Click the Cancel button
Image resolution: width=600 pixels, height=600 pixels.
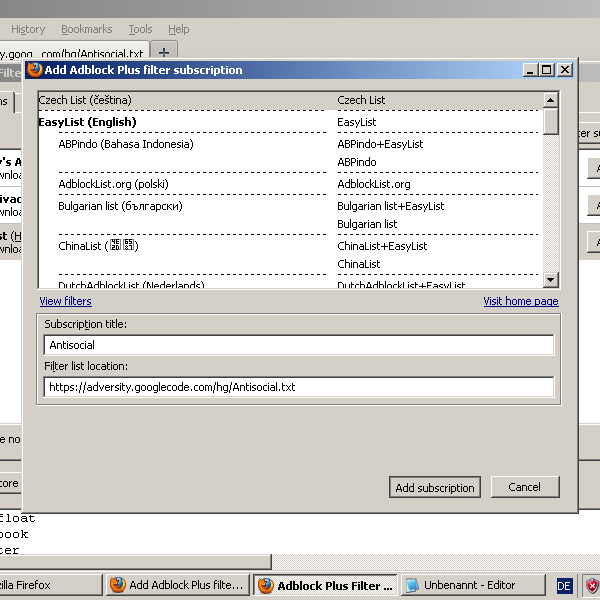(x=525, y=487)
